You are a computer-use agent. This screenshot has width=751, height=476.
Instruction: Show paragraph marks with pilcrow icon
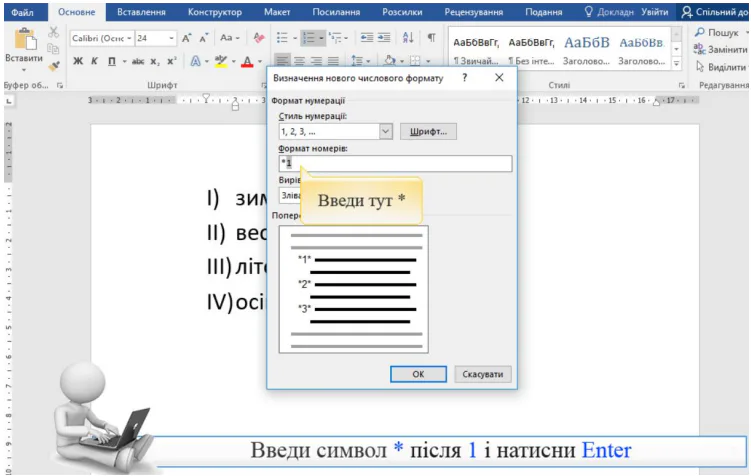pos(431,38)
